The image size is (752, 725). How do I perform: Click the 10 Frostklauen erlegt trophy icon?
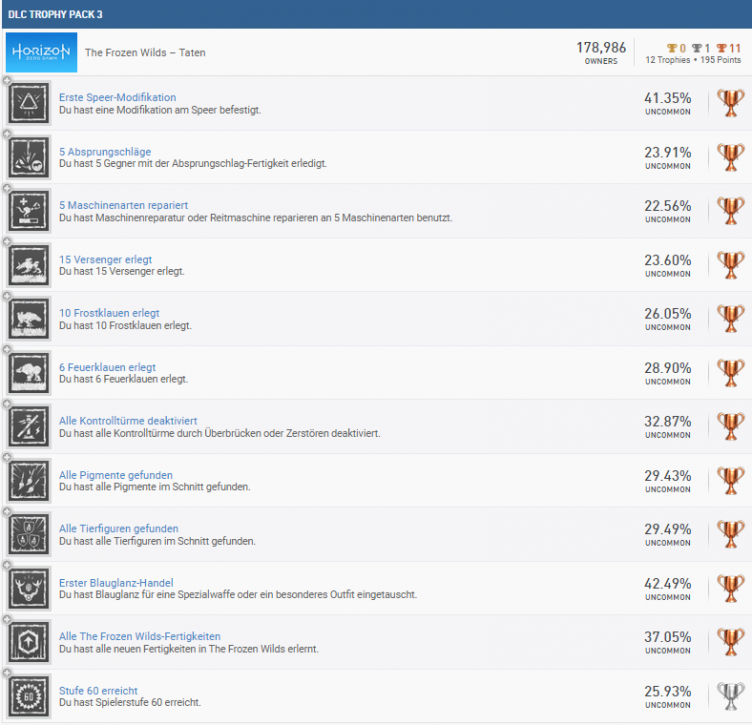pyautogui.click(x=27, y=319)
